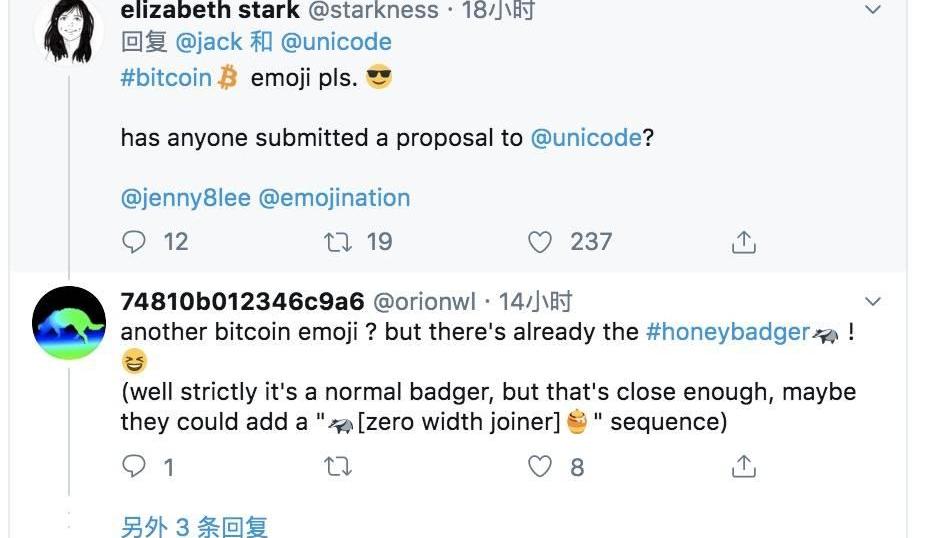Screen dimensions: 928x538
Task: Show 3 more replies link
Action: (x=194, y=527)
